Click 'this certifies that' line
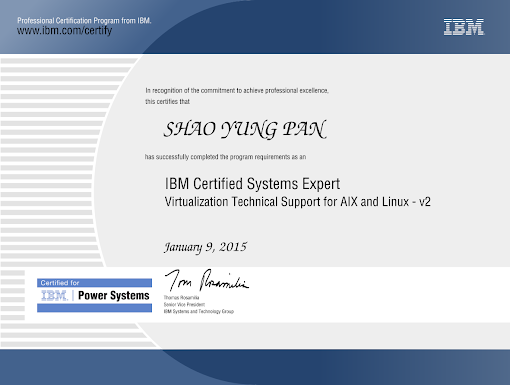 click(167, 102)
